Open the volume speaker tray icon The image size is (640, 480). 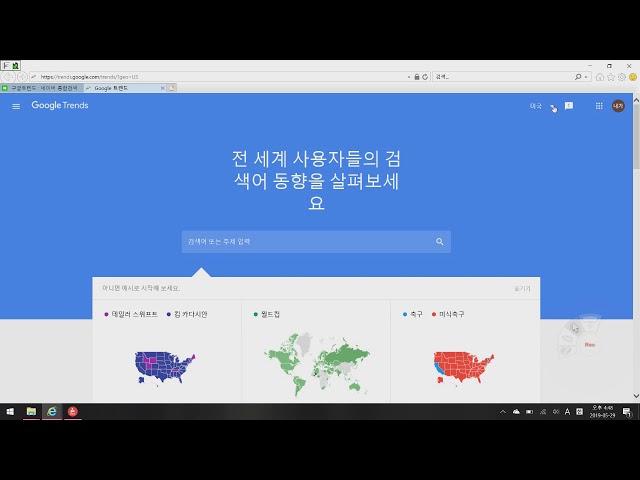tap(556, 412)
